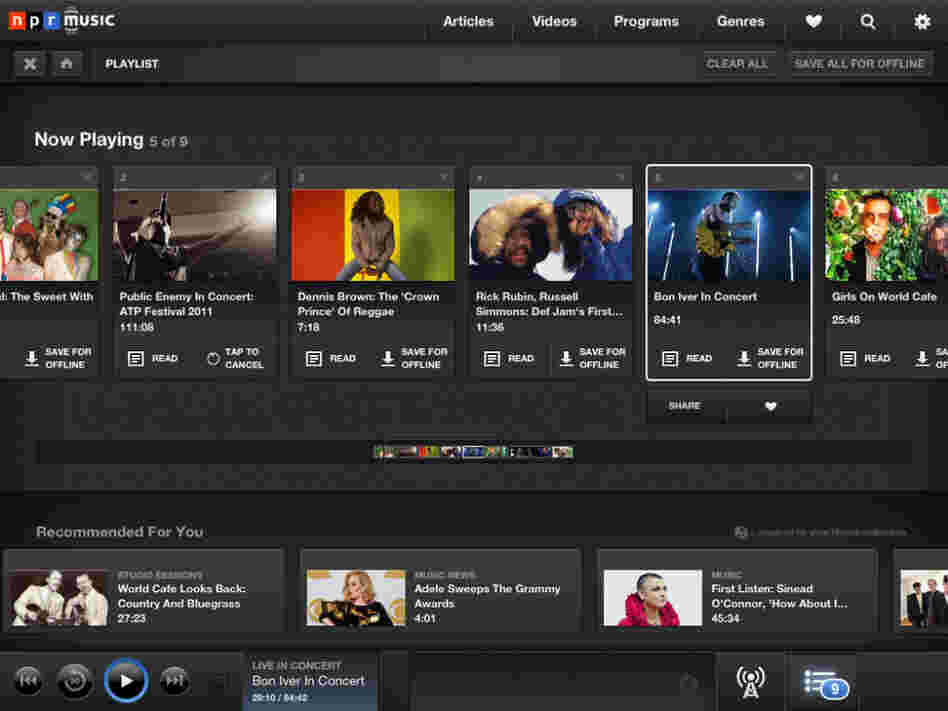Open the search magnifier icon
948x711 pixels.
pyautogui.click(x=868, y=22)
